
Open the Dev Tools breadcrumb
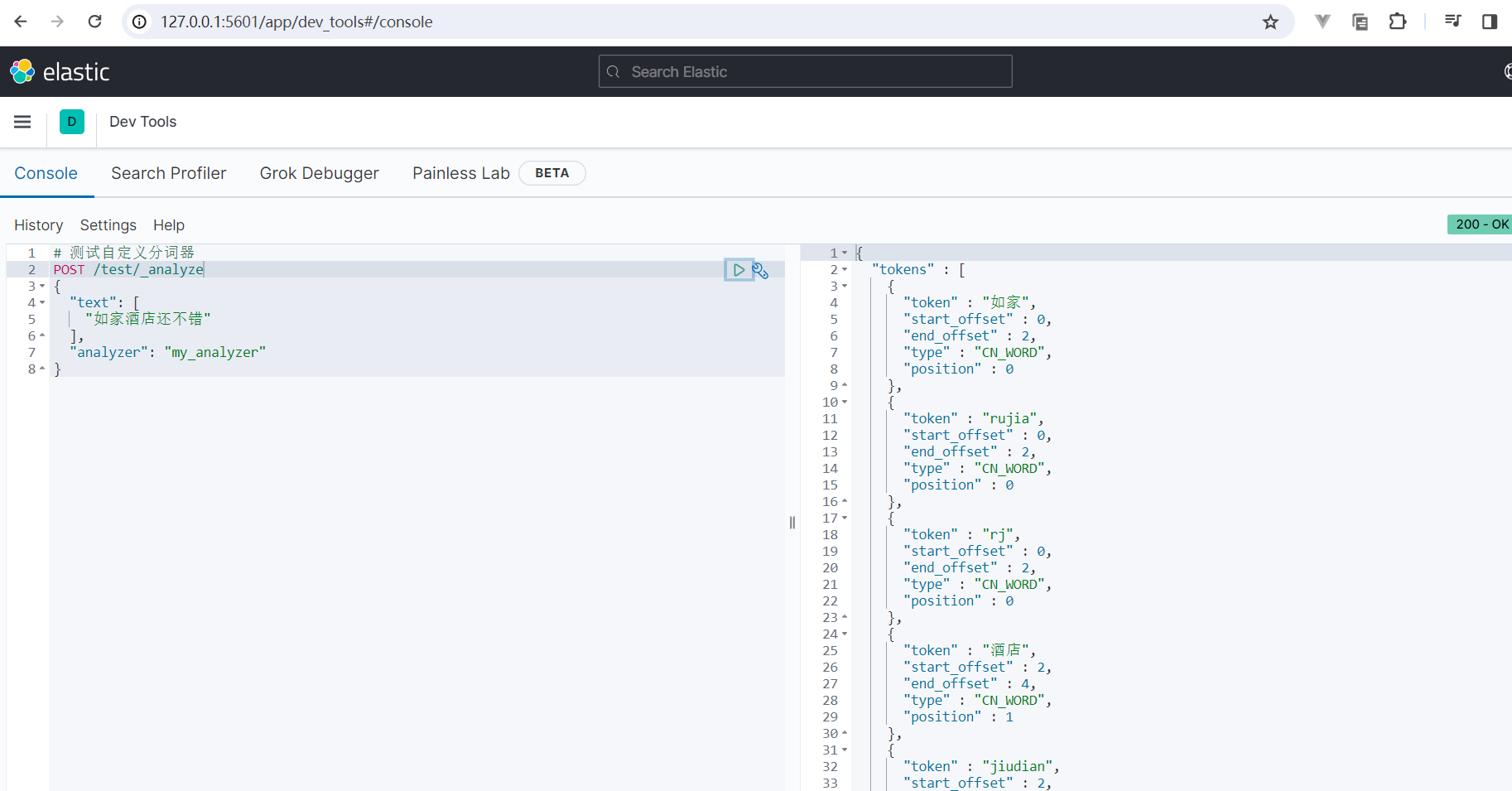(x=142, y=122)
